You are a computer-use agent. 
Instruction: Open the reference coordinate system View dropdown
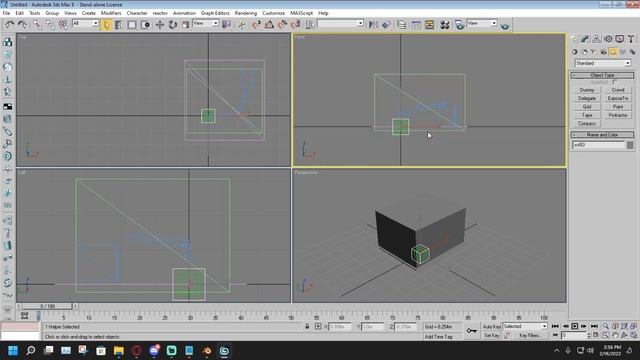205,23
